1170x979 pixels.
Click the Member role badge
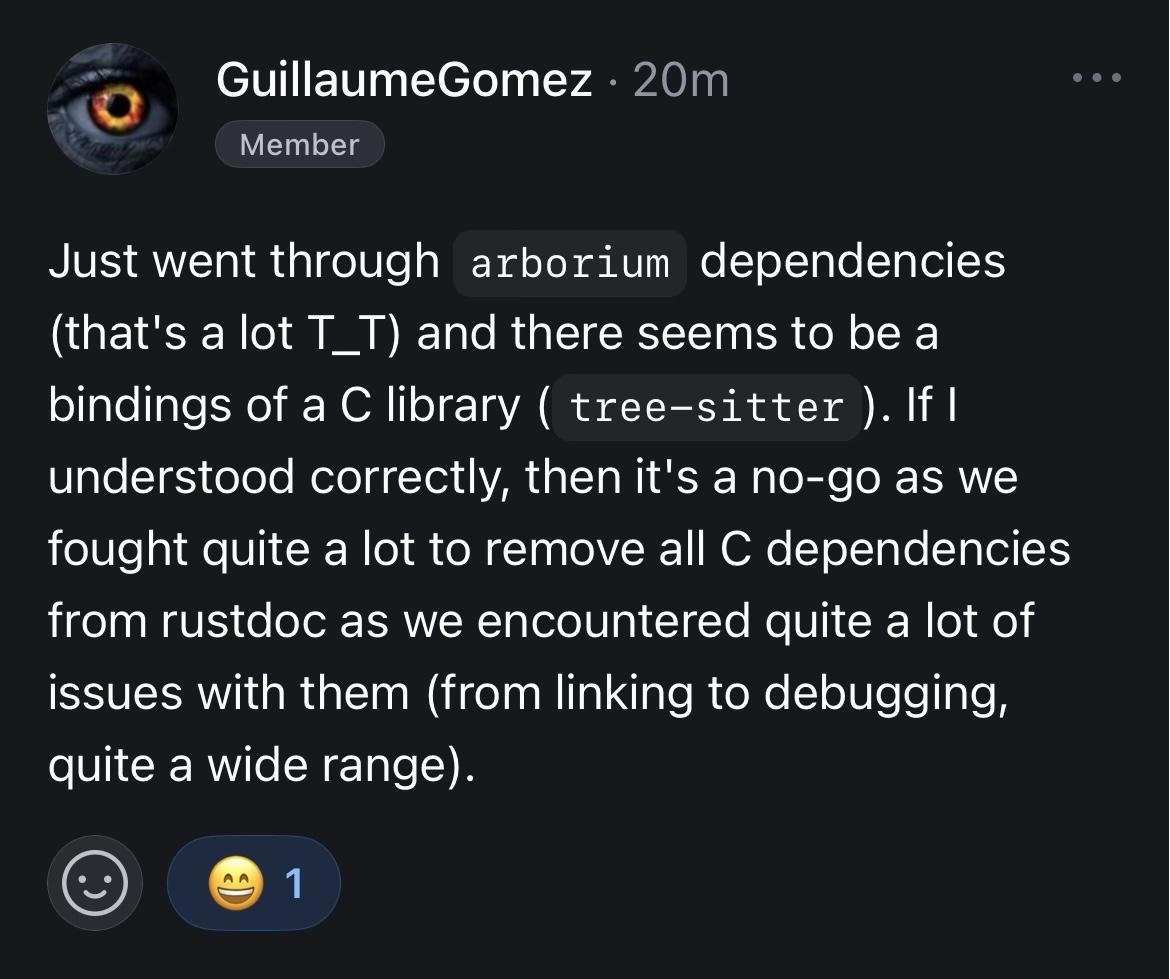point(299,145)
